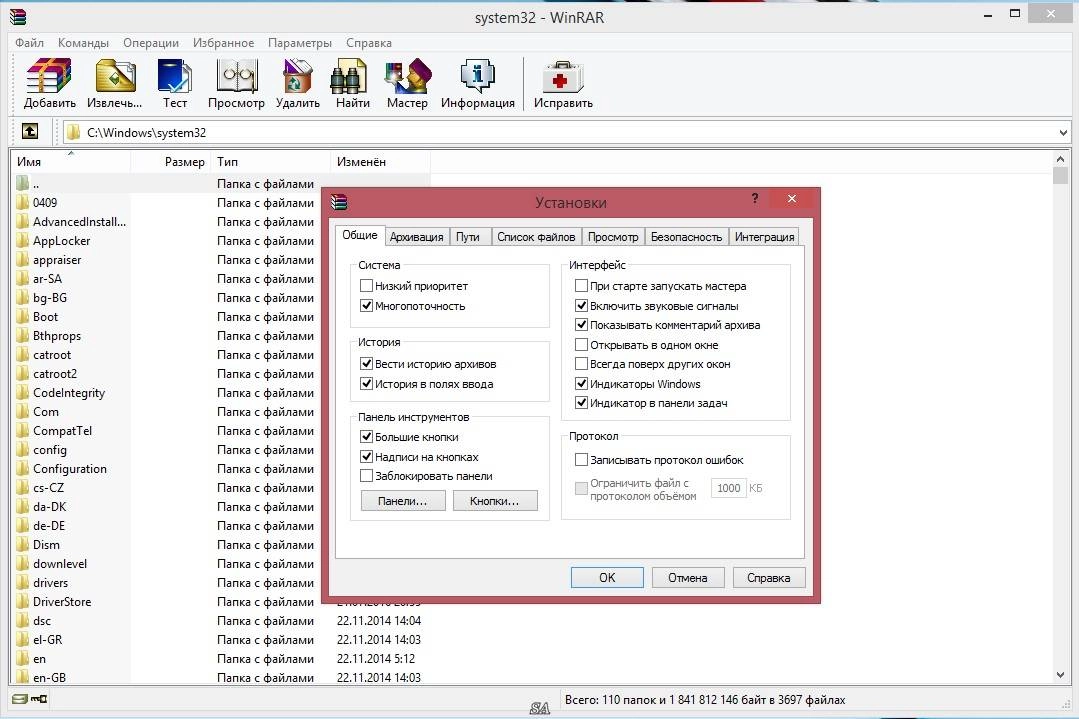Select the folder icon of AppLocker
1079x719 pixels.
[23, 241]
